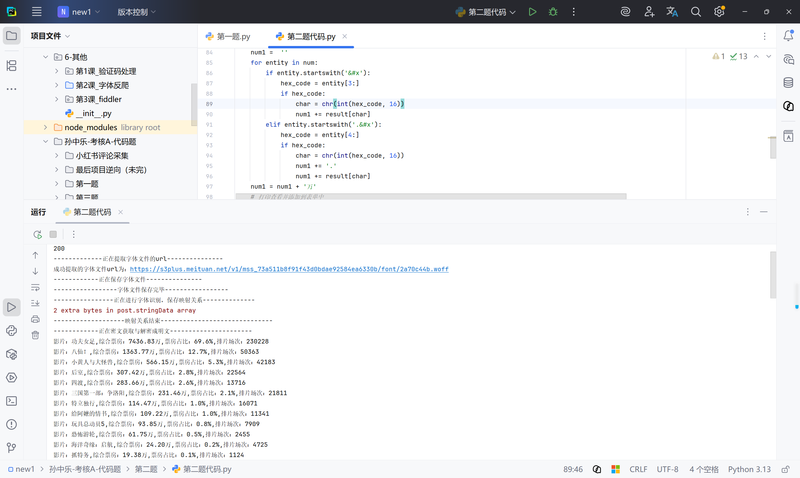This screenshot has width=800, height=478.
Task: Hide the Run tool window
Action: [764, 212]
